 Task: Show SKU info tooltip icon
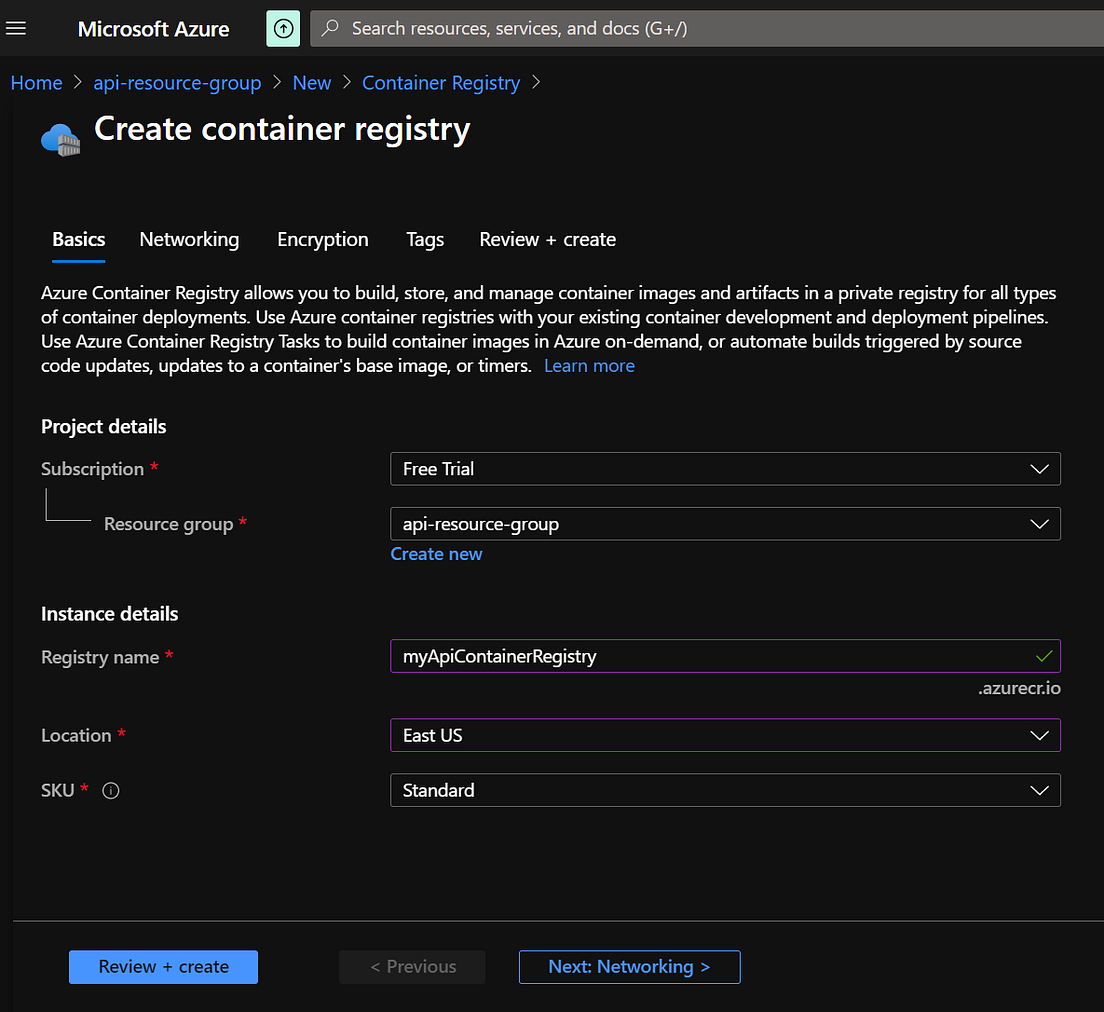[x=111, y=790]
